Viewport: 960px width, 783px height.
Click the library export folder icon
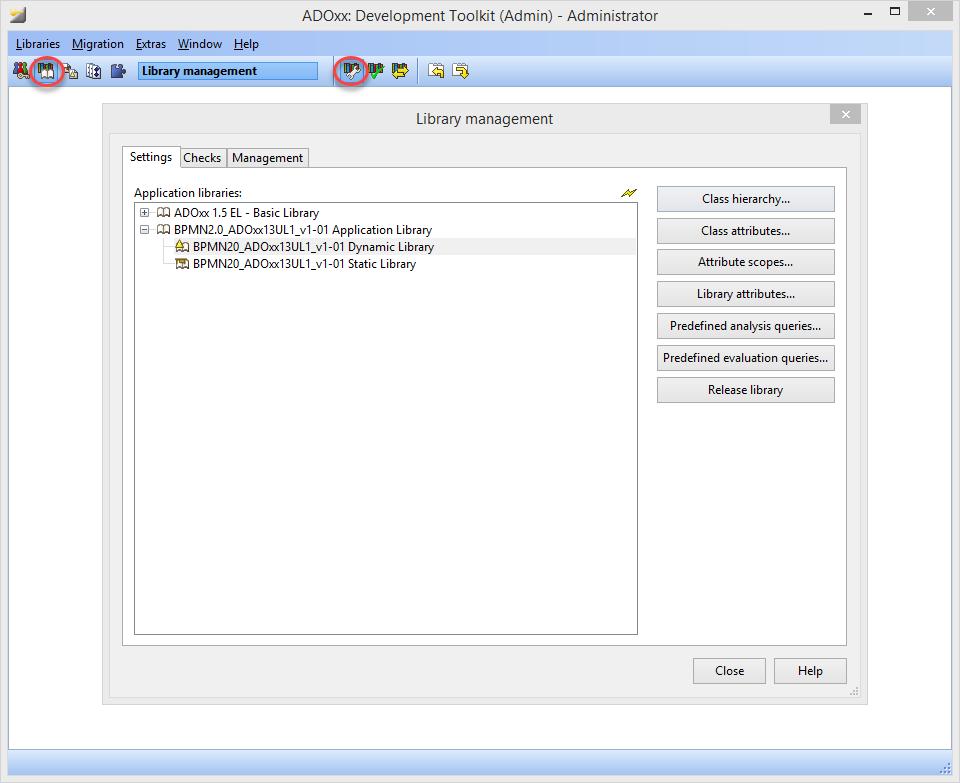click(x=460, y=71)
